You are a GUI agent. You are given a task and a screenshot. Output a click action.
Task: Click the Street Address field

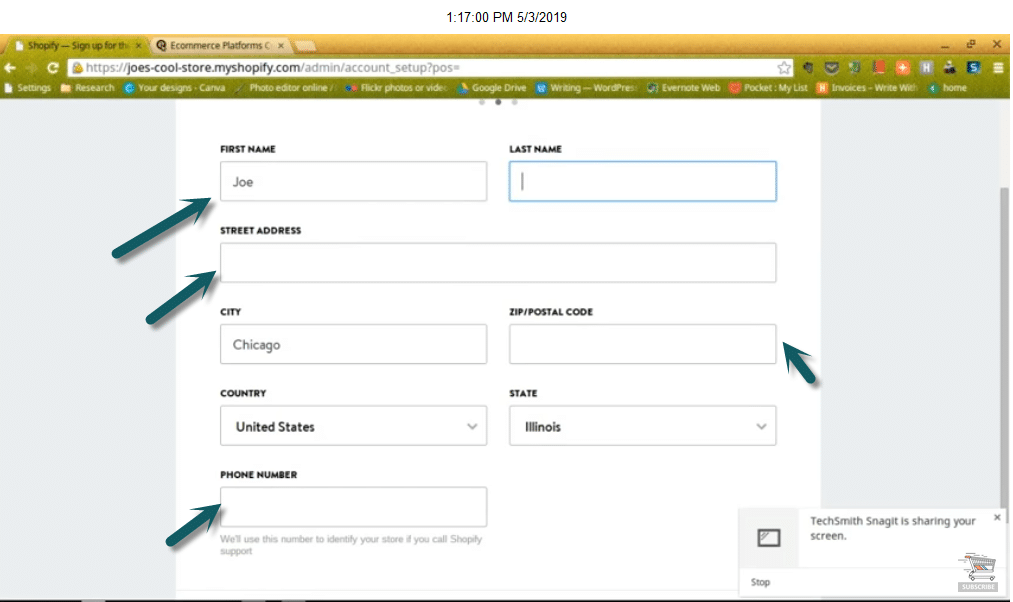pyautogui.click(x=497, y=263)
